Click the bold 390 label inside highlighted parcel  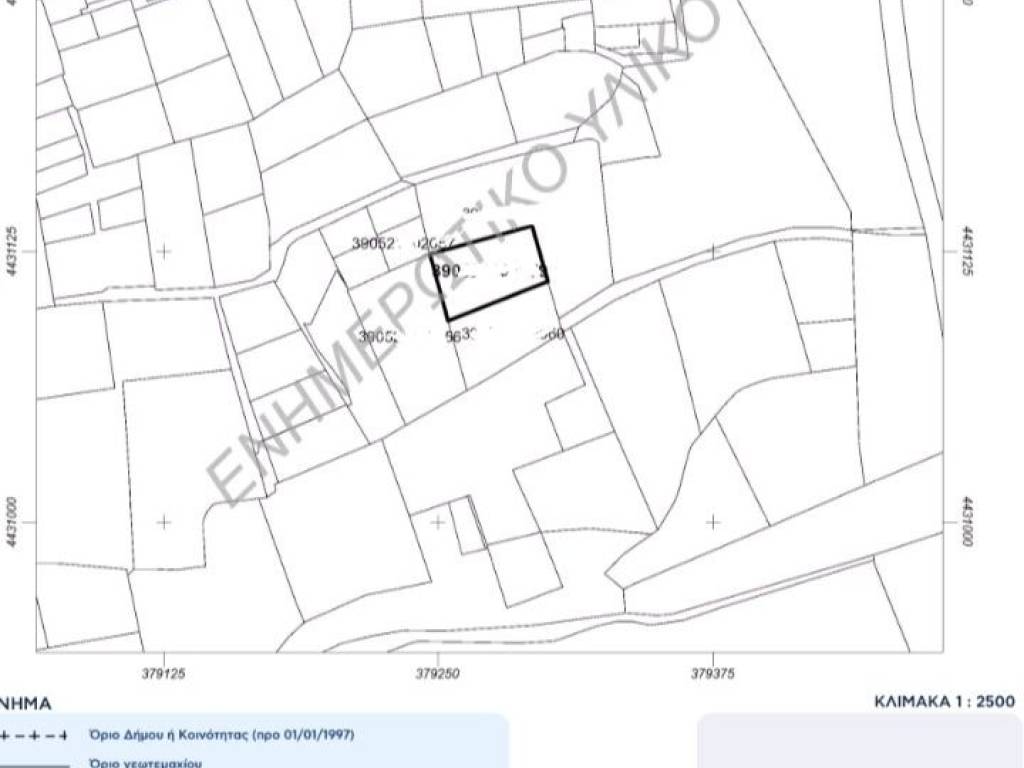tap(445, 271)
